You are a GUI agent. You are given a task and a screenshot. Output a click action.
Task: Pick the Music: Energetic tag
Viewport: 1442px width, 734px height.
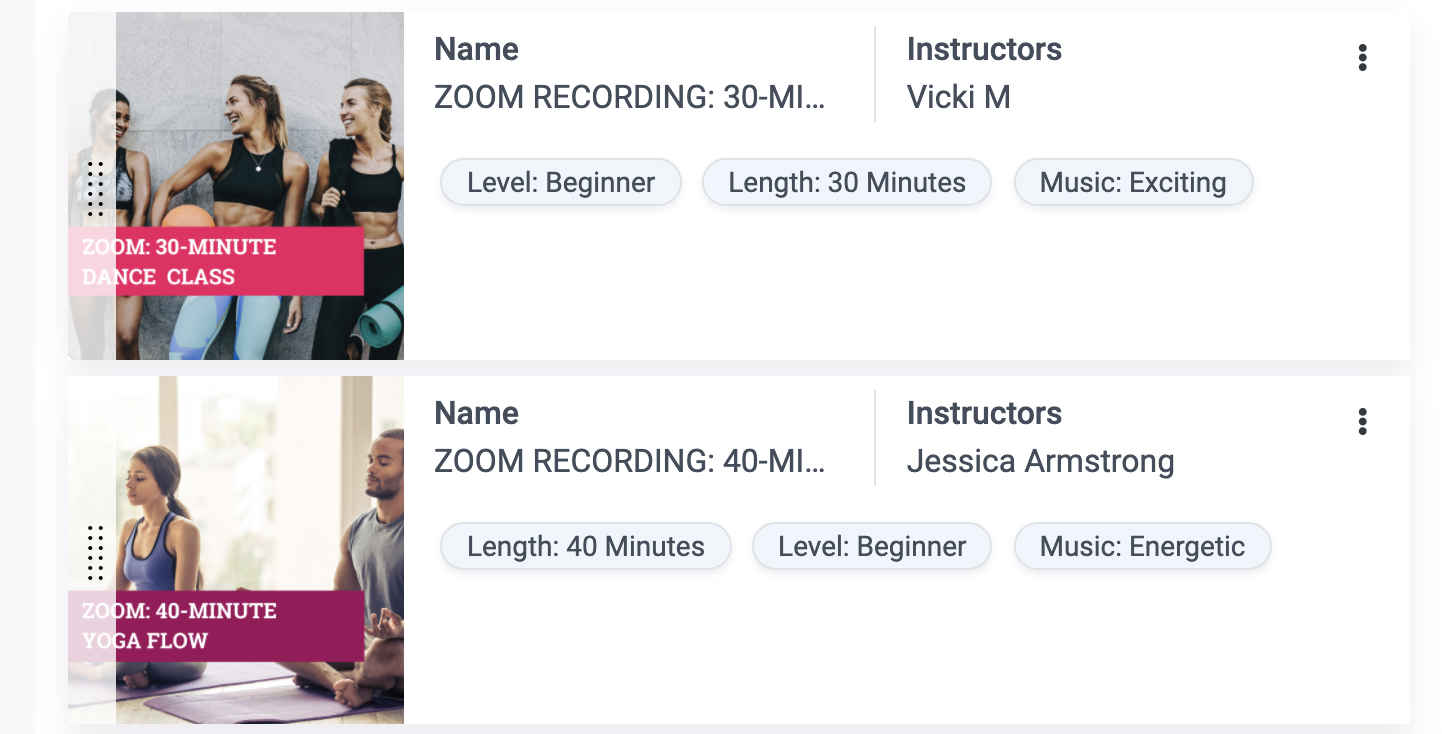tap(1142, 547)
